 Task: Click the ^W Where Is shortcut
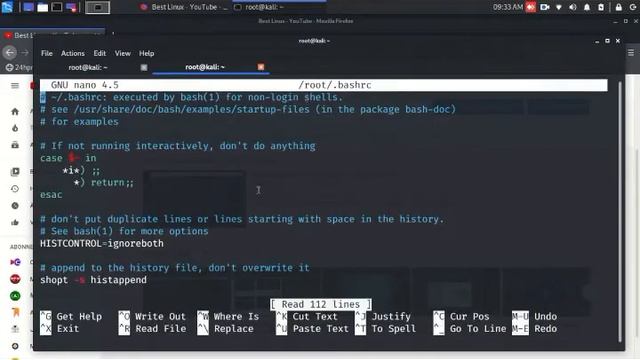pyautogui.click(x=228, y=317)
